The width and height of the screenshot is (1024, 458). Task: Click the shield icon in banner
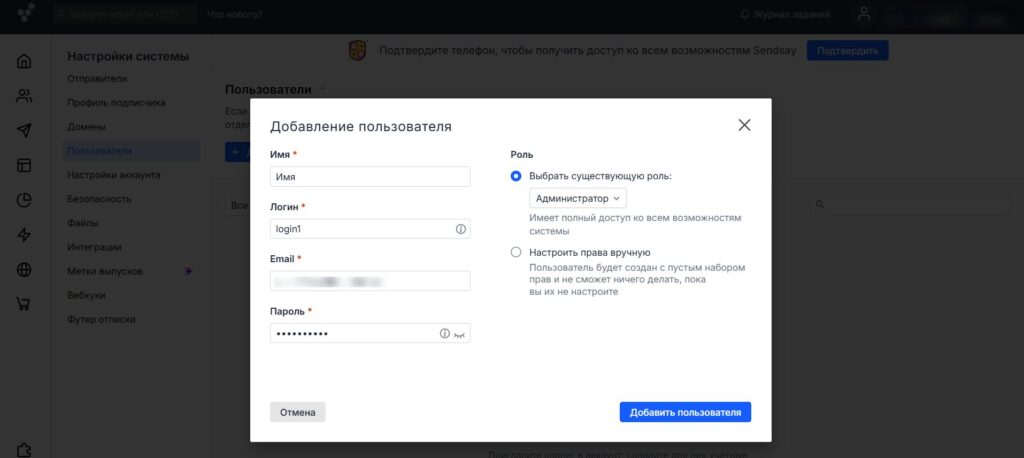pyautogui.click(x=357, y=50)
